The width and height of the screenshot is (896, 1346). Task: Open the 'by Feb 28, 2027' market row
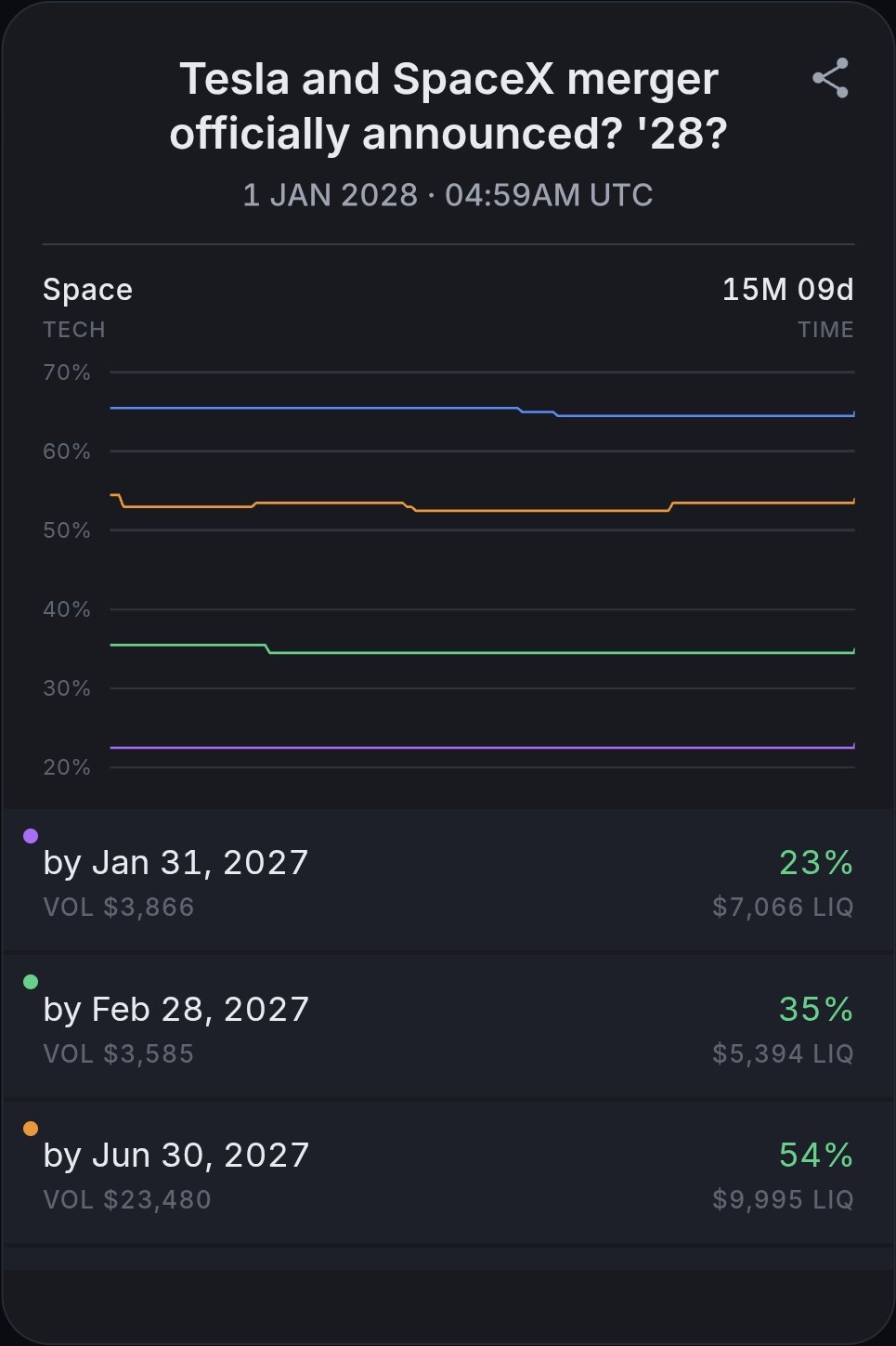tap(448, 1027)
